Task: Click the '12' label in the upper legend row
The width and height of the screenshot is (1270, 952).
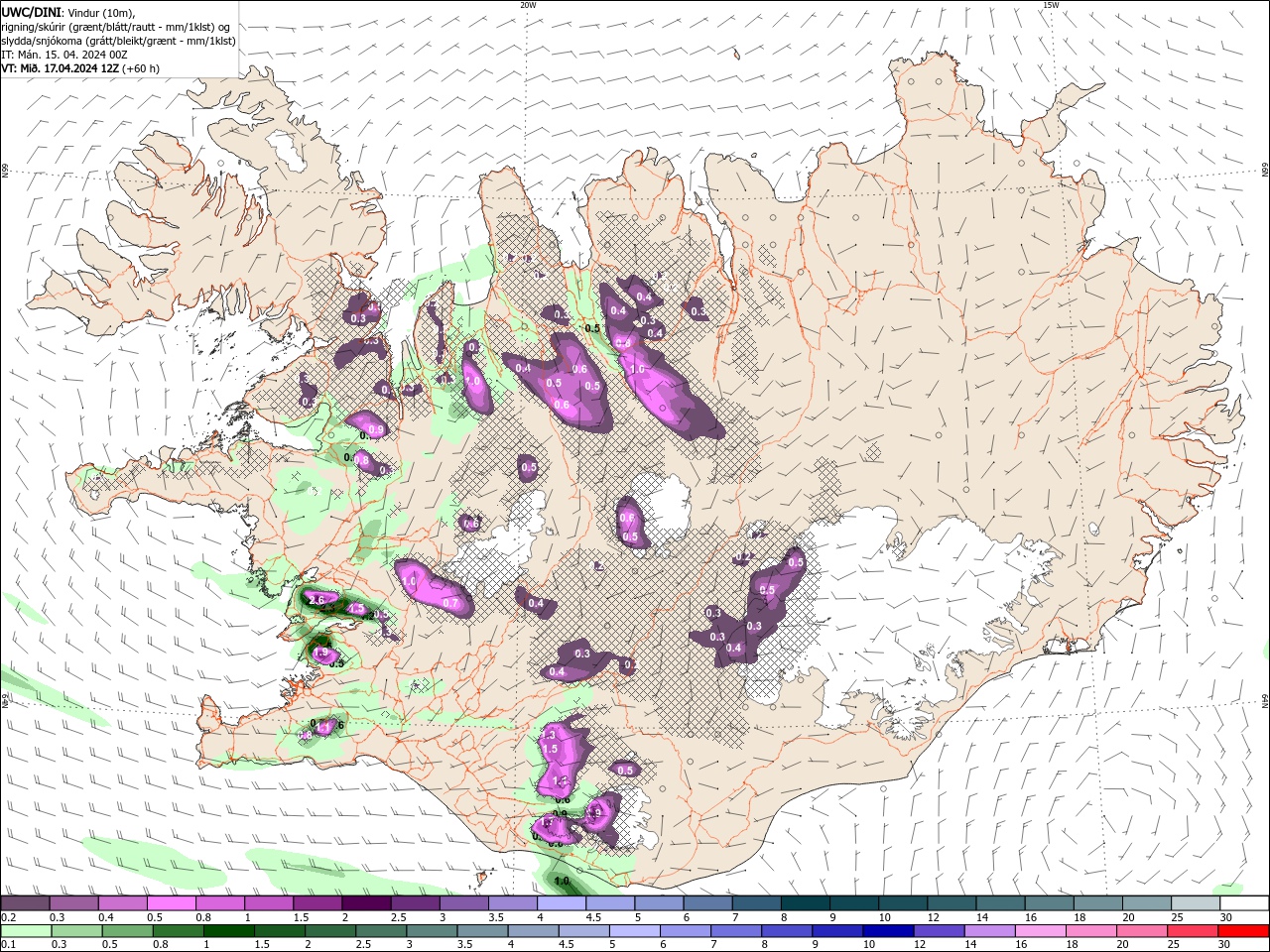Action: [934, 917]
